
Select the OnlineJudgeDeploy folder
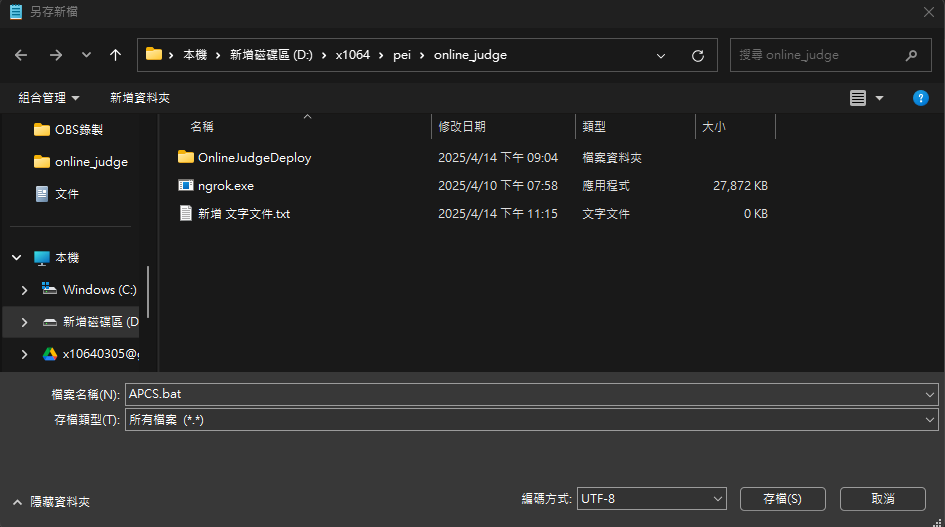click(254, 157)
